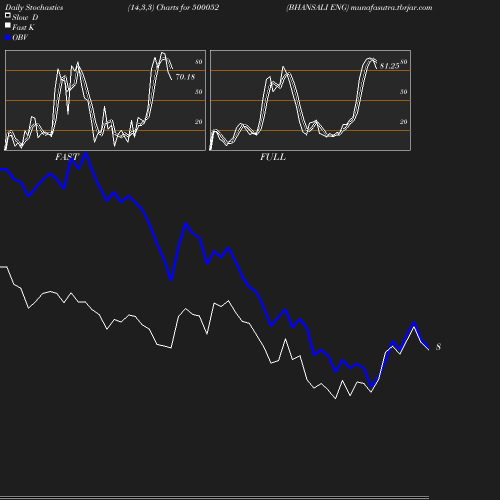The width and height of the screenshot is (500, 500).
Task: Click the 50 axis label in FULL chart
Action: (404, 92)
